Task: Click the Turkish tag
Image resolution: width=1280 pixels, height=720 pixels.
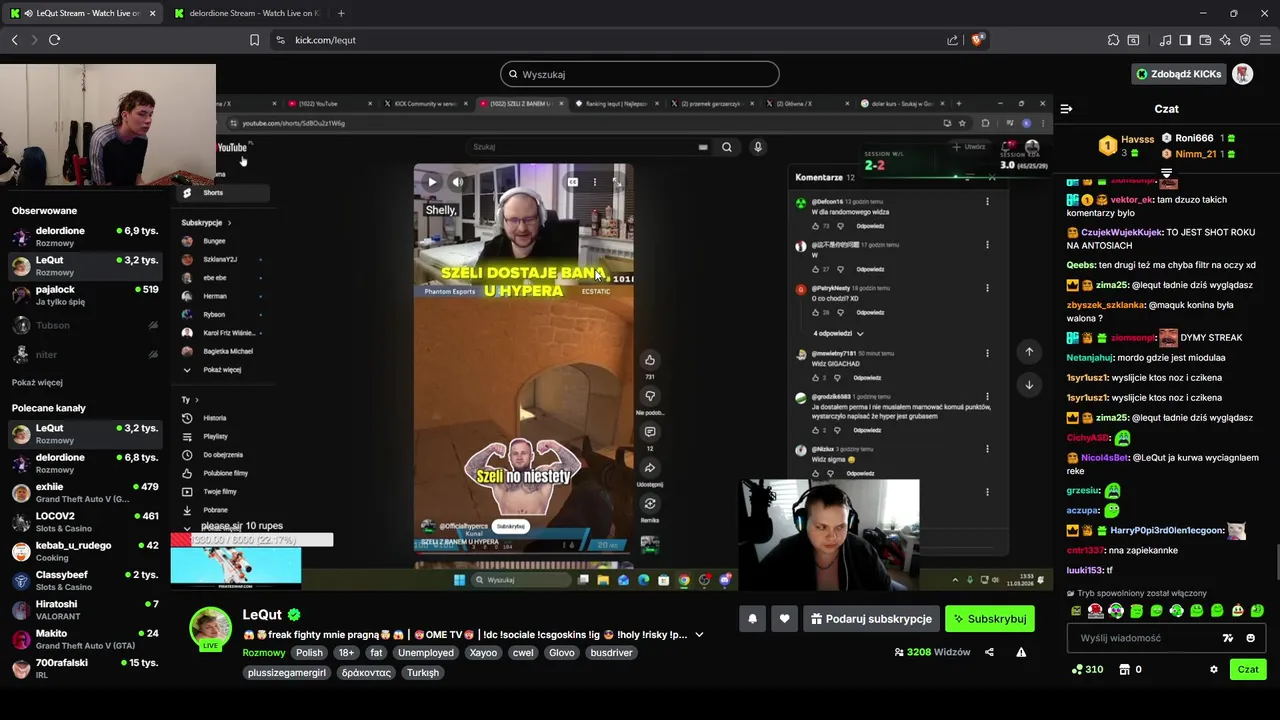Action: (423, 672)
